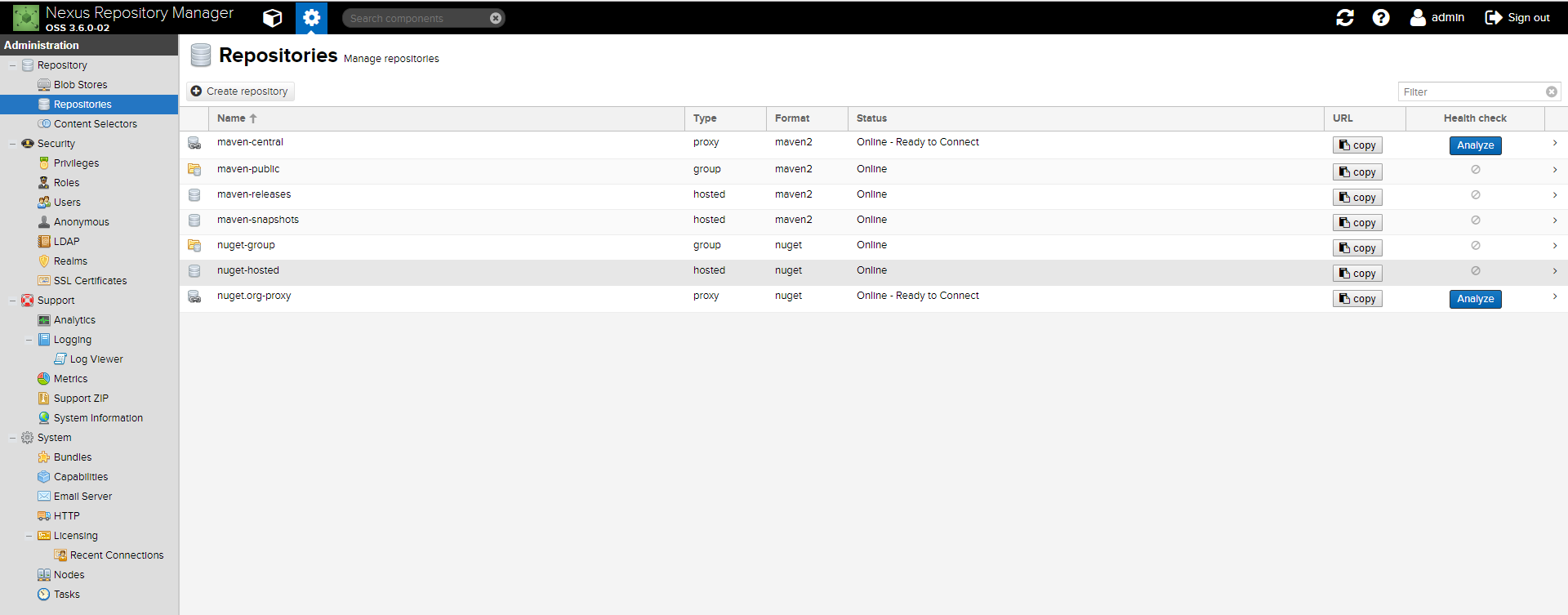Click the Realms shield icon
The width and height of the screenshot is (1568, 615).
44,261
